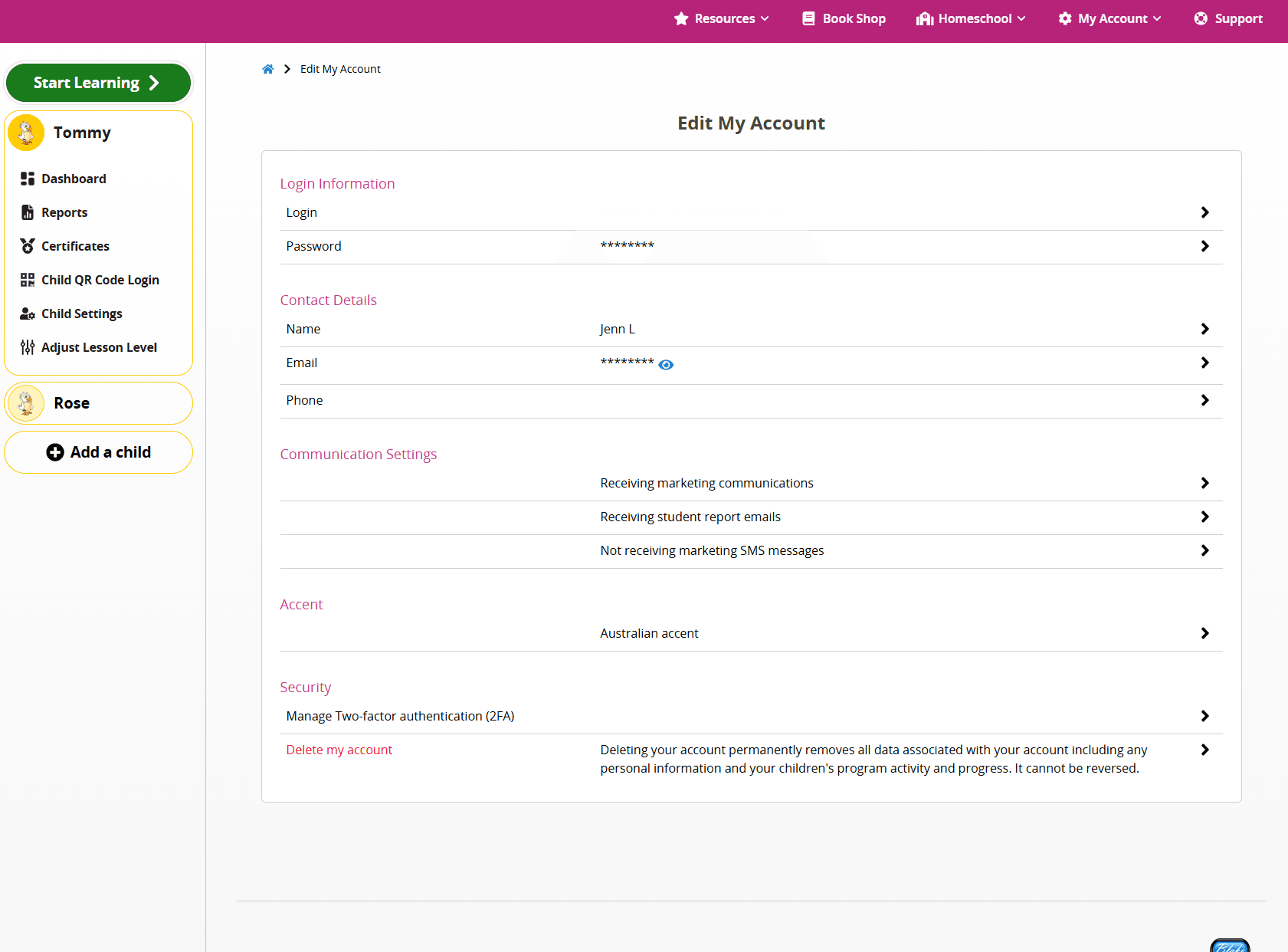
Task: Open Manage Two-factor authentication (2FA)
Action: [751, 716]
